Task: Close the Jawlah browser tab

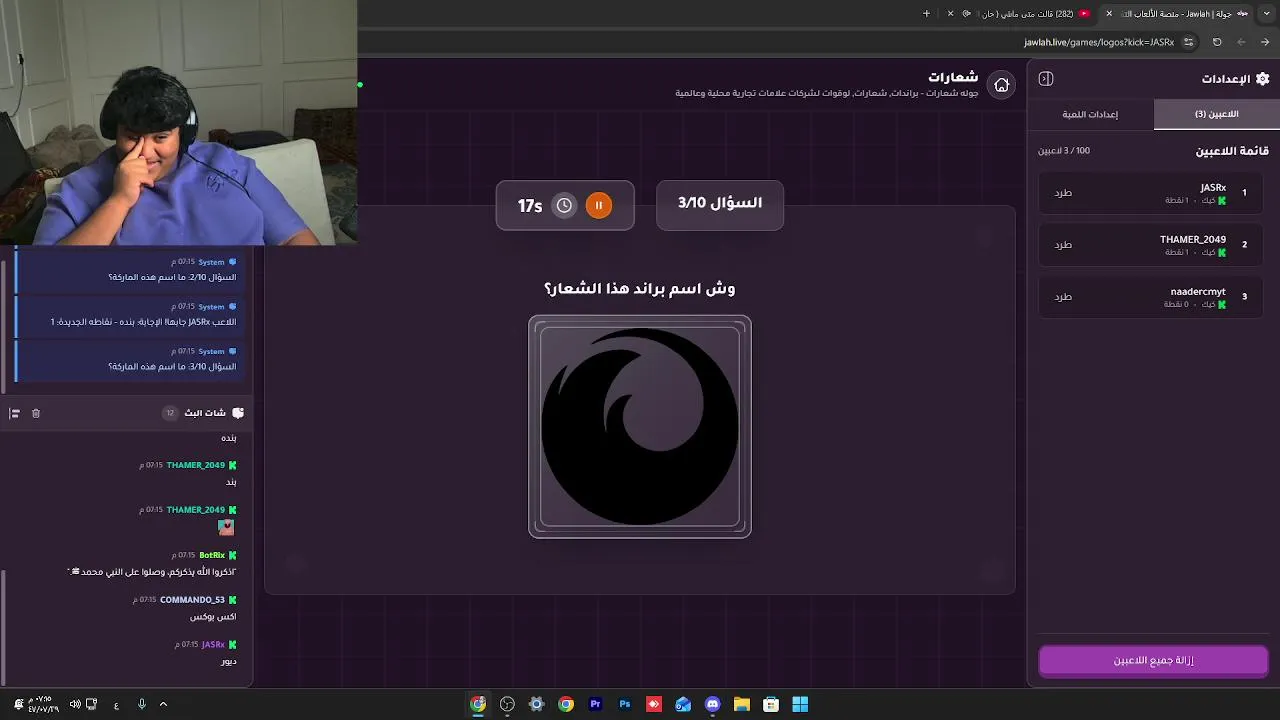Action: coord(1109,13)
